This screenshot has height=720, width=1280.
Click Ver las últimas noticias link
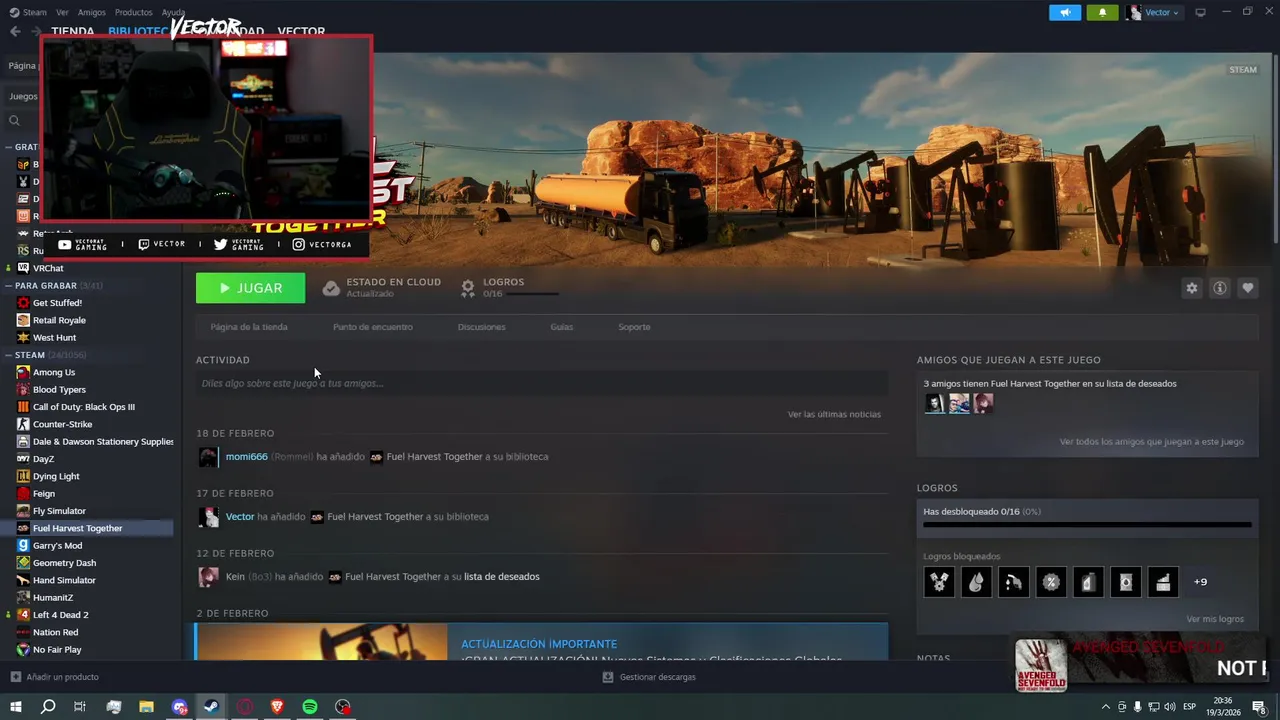834,414
